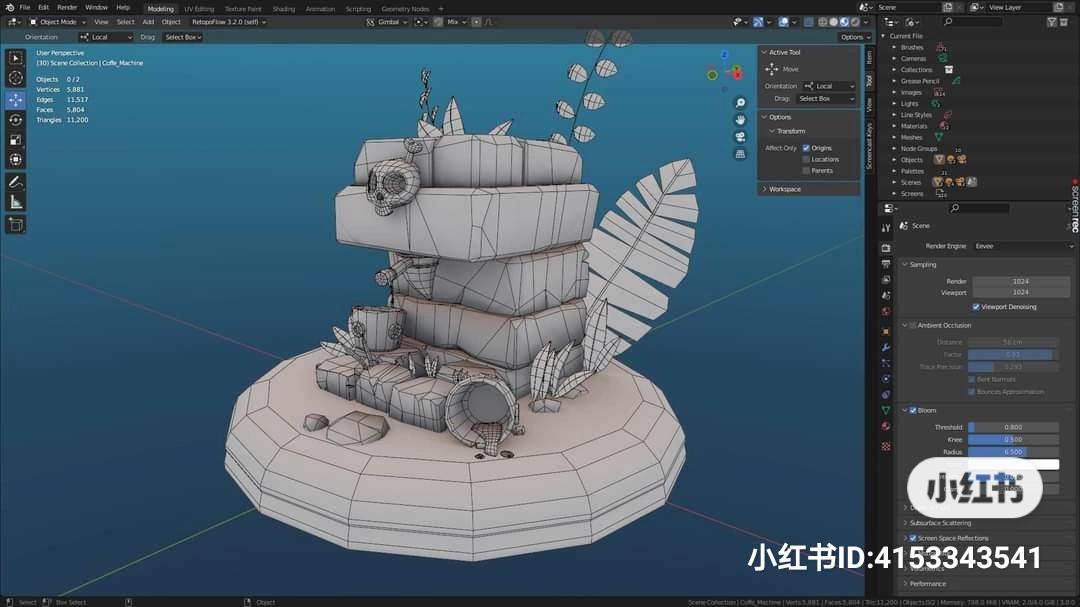Select the combined Transform tool
The height and width of the screenshot is (607, 1080).
pyautogui.click(x=16, y=160)
